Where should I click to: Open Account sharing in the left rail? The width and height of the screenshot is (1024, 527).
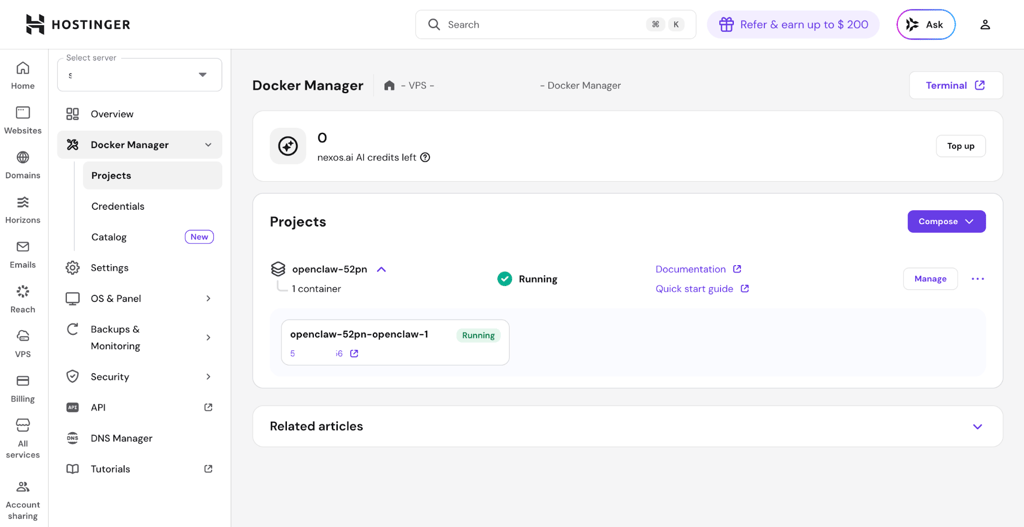(x=23, y=500)
